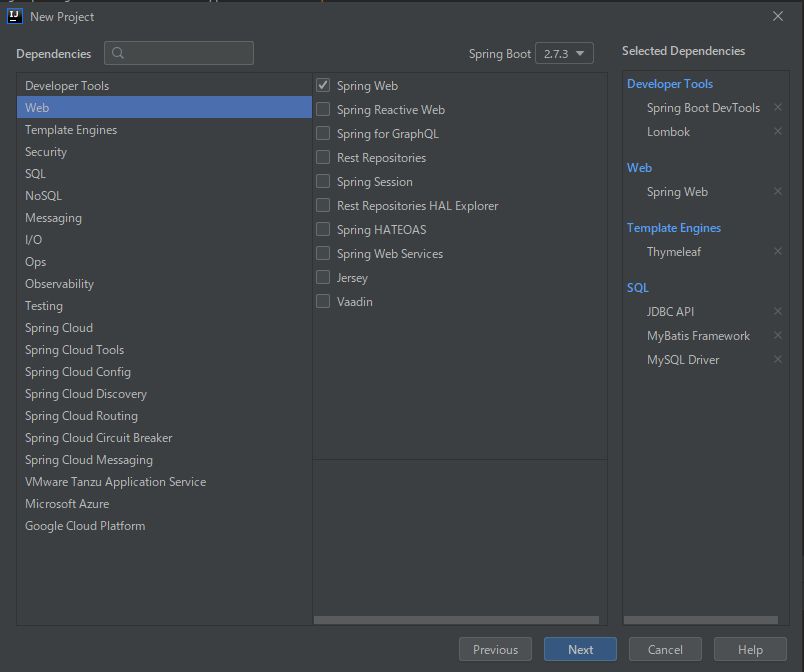
Task: Select the Messaging category
Action: (164, 218)
